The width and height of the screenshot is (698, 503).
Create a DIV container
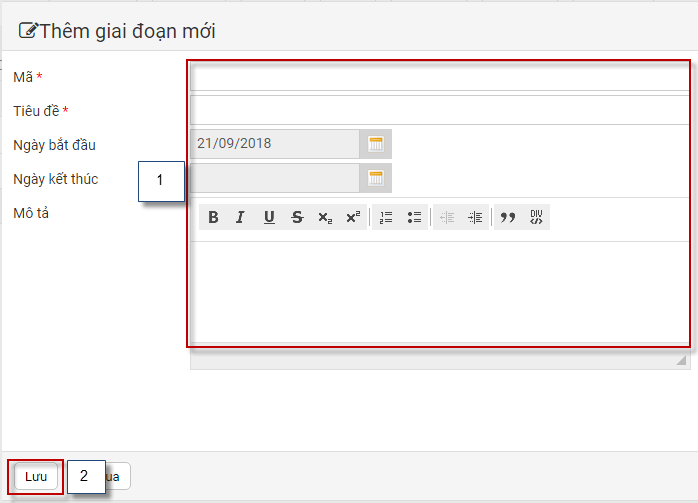coord(536,217)
